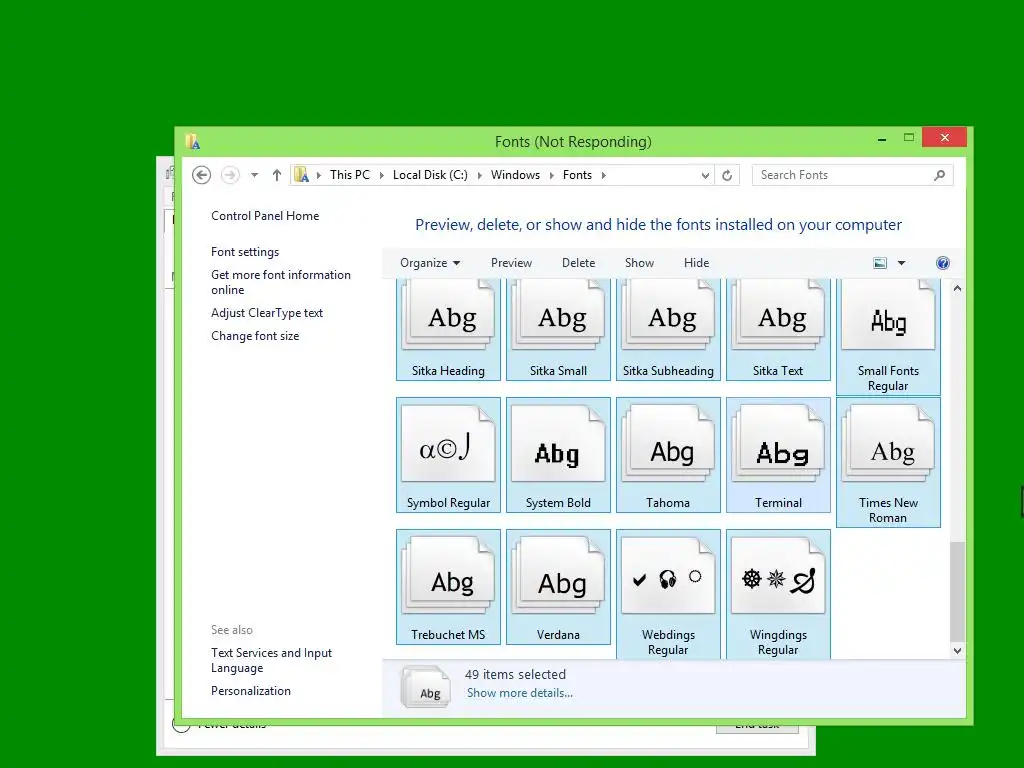Click Preview in the toolbar
1024x768 pixels.
click(511, 263)
